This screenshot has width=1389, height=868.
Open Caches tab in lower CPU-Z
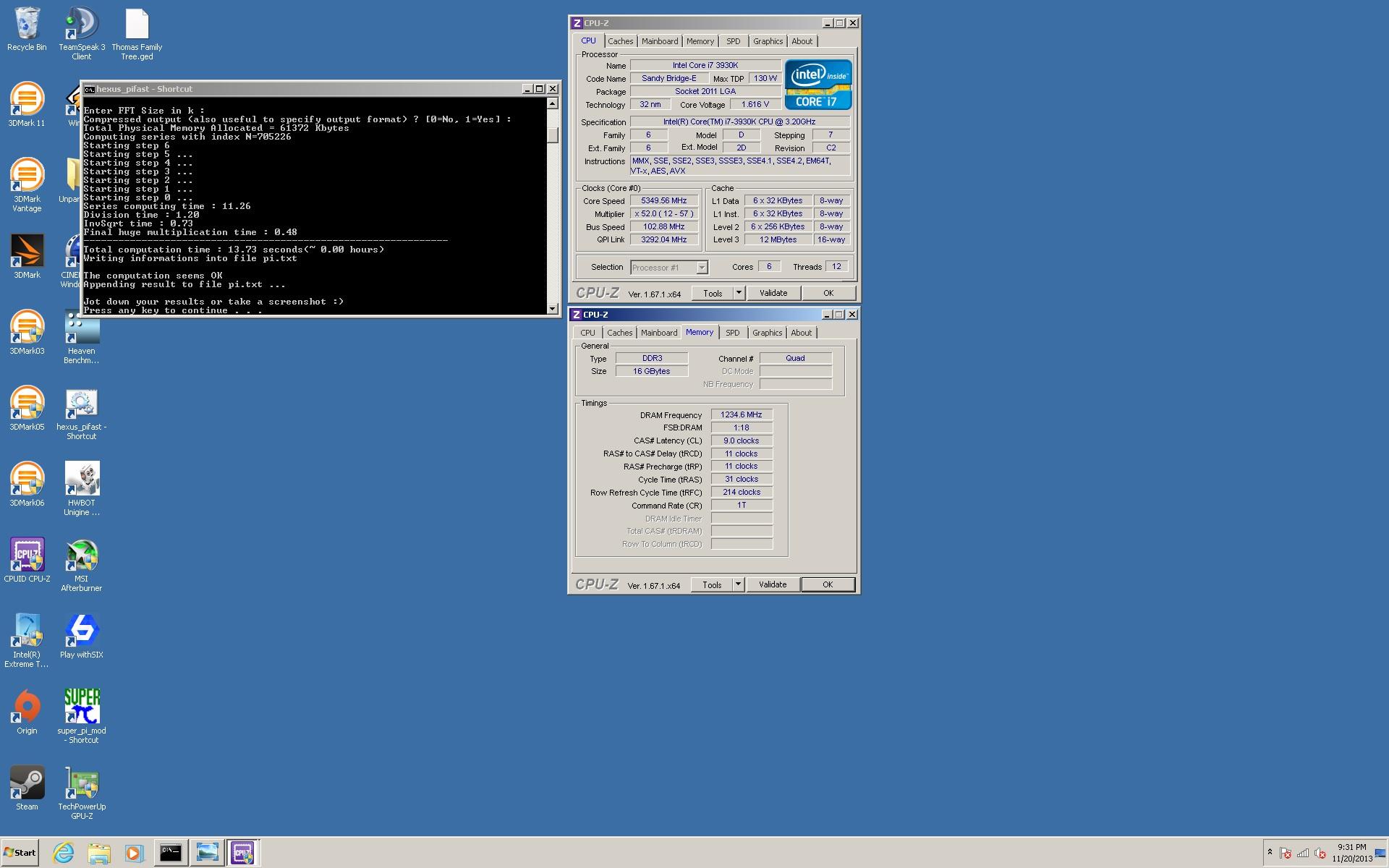click(x=619, y=333)
